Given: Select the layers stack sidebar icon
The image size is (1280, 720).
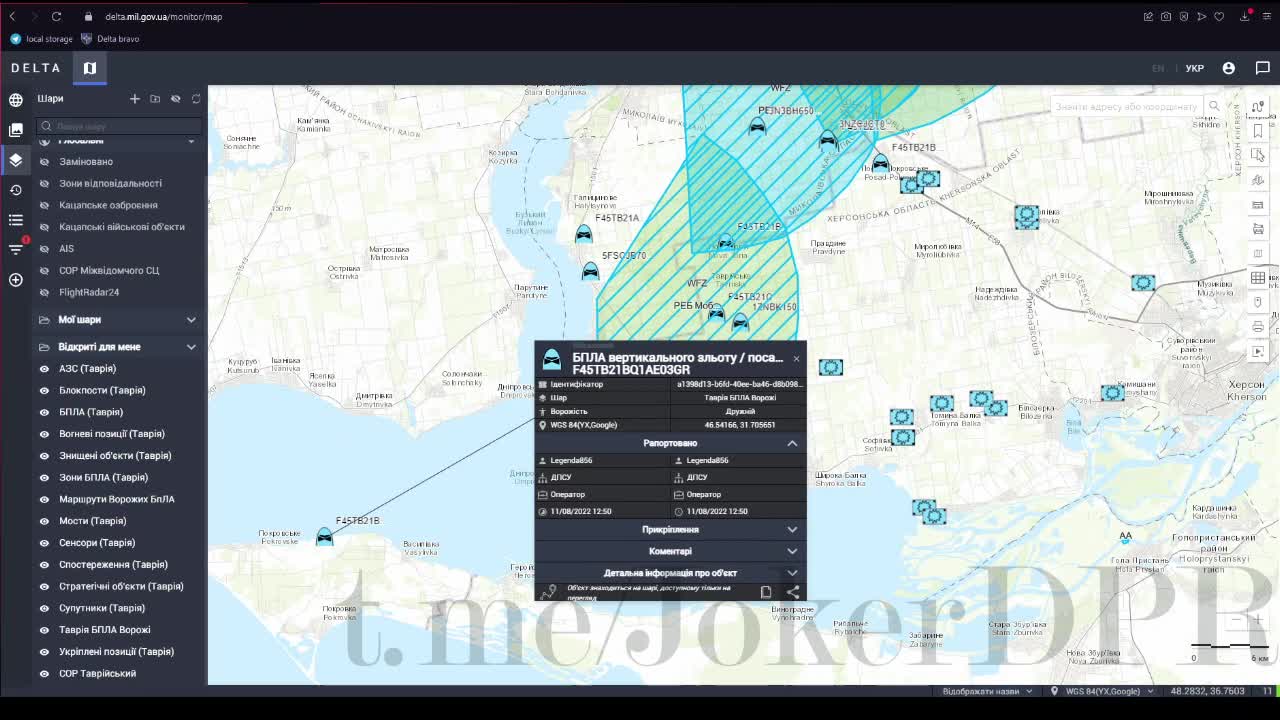Looking at the screenshot, I should coord(16,160).
